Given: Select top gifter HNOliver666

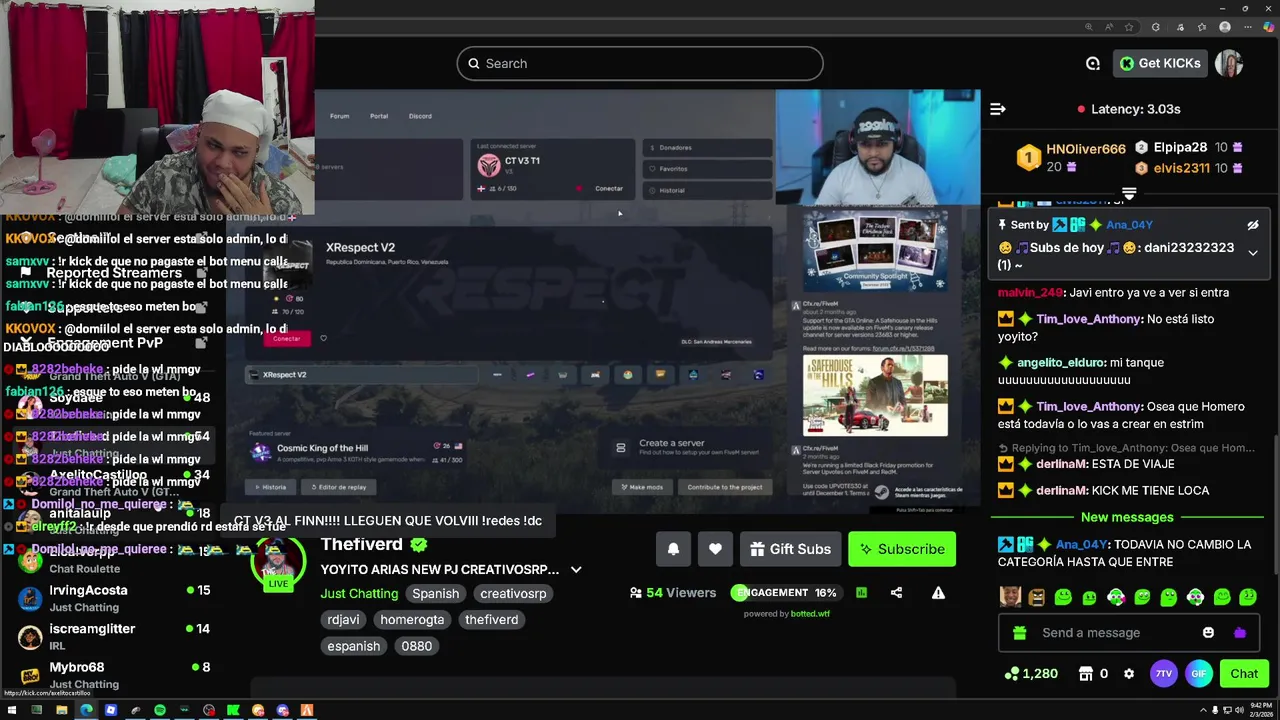Looking at the screenshot, I should 1085,149.
